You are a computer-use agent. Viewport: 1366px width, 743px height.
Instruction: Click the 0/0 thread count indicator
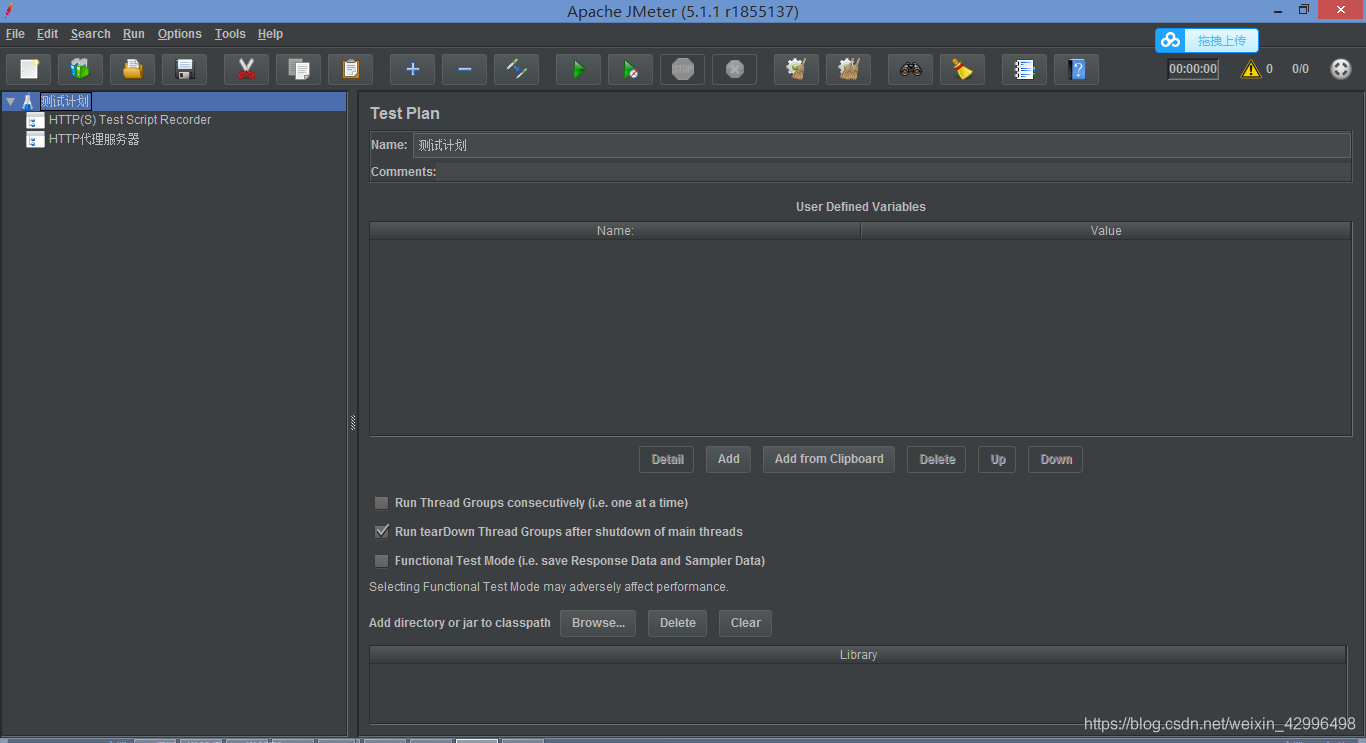[1300, 69]
